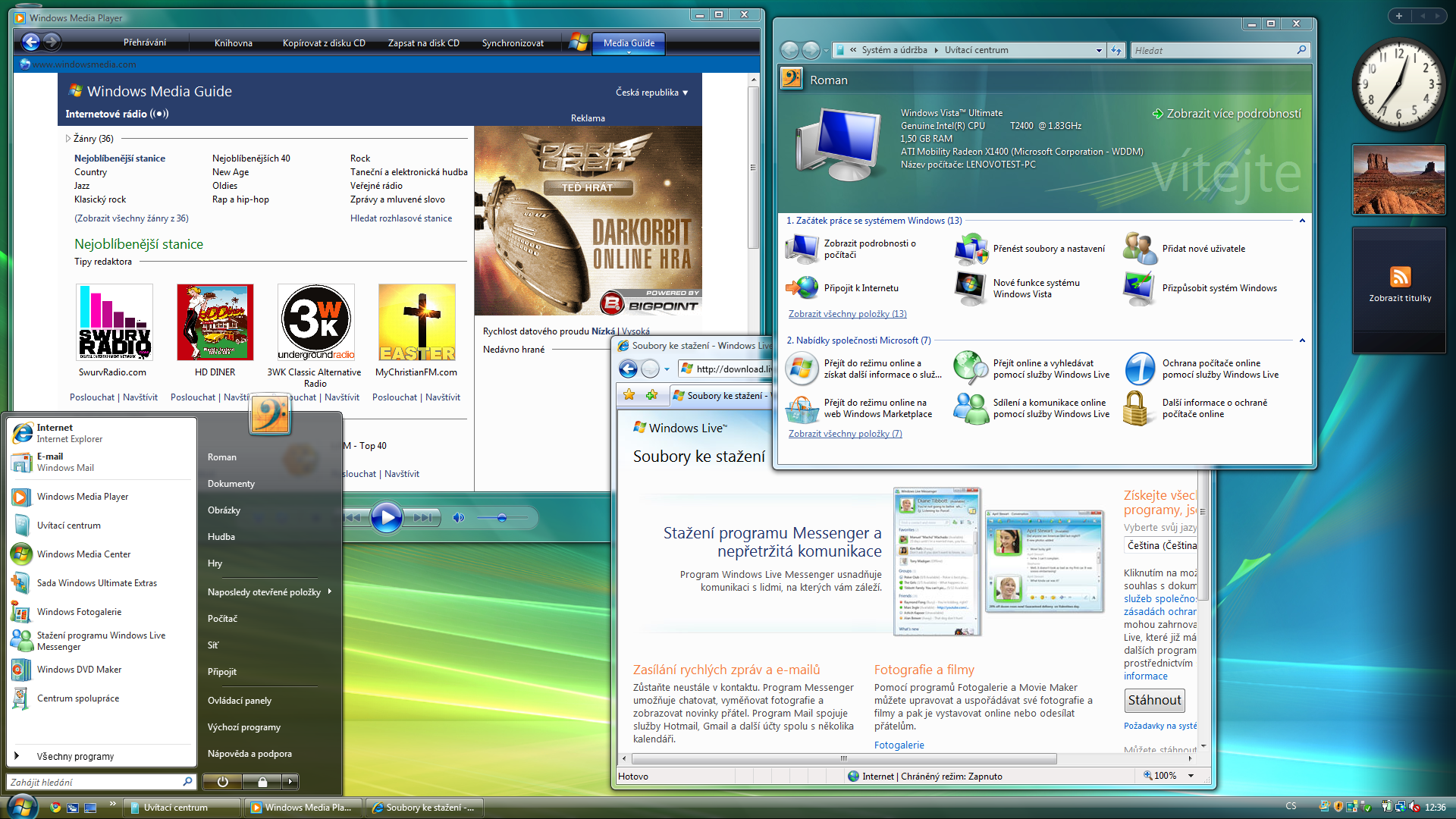This screenshot has width=1456, height=819.
Task: Open Internet Explorer in the Start menu
Action: coord(102,433)
